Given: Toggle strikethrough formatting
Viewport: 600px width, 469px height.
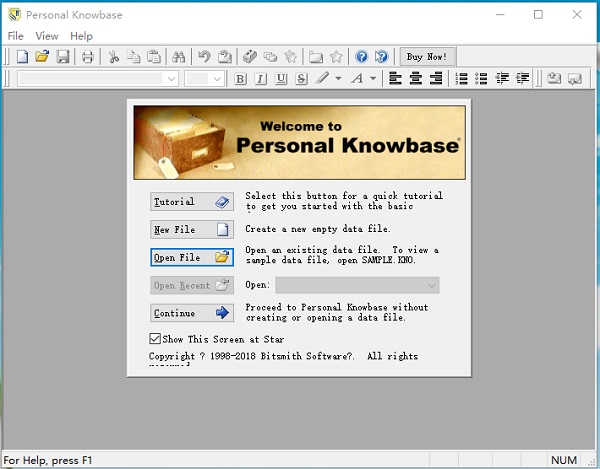Looking at the screenshot, I should [x=301, y=79].
